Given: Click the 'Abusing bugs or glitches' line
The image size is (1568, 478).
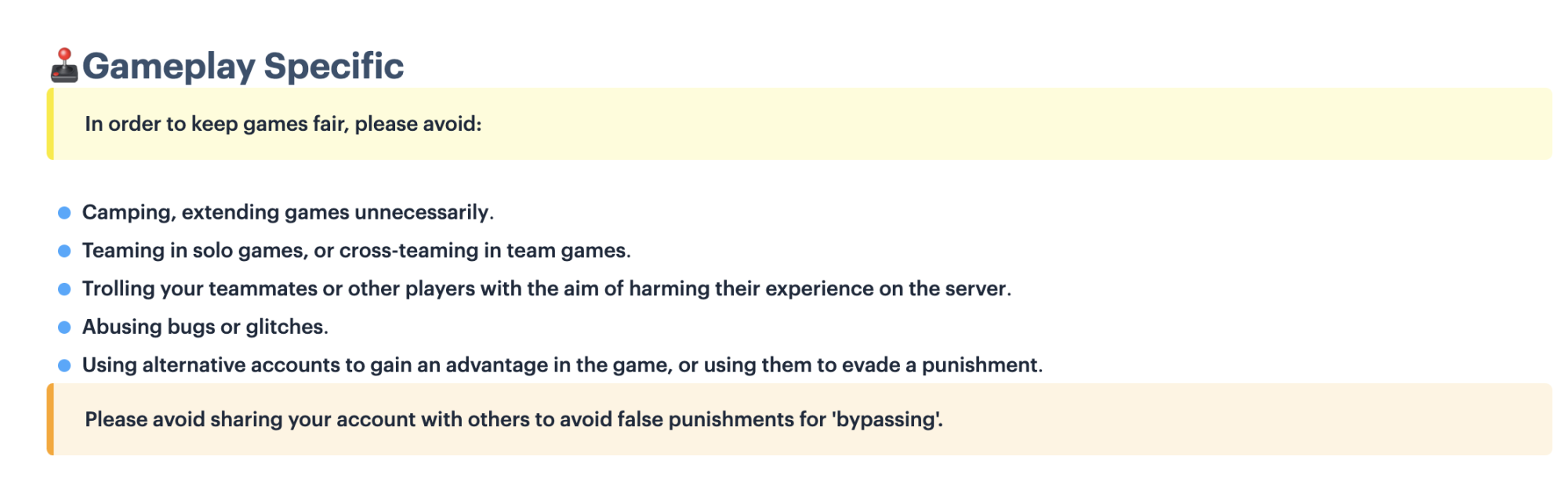Looking at the screenshot, I should point(205,327).
